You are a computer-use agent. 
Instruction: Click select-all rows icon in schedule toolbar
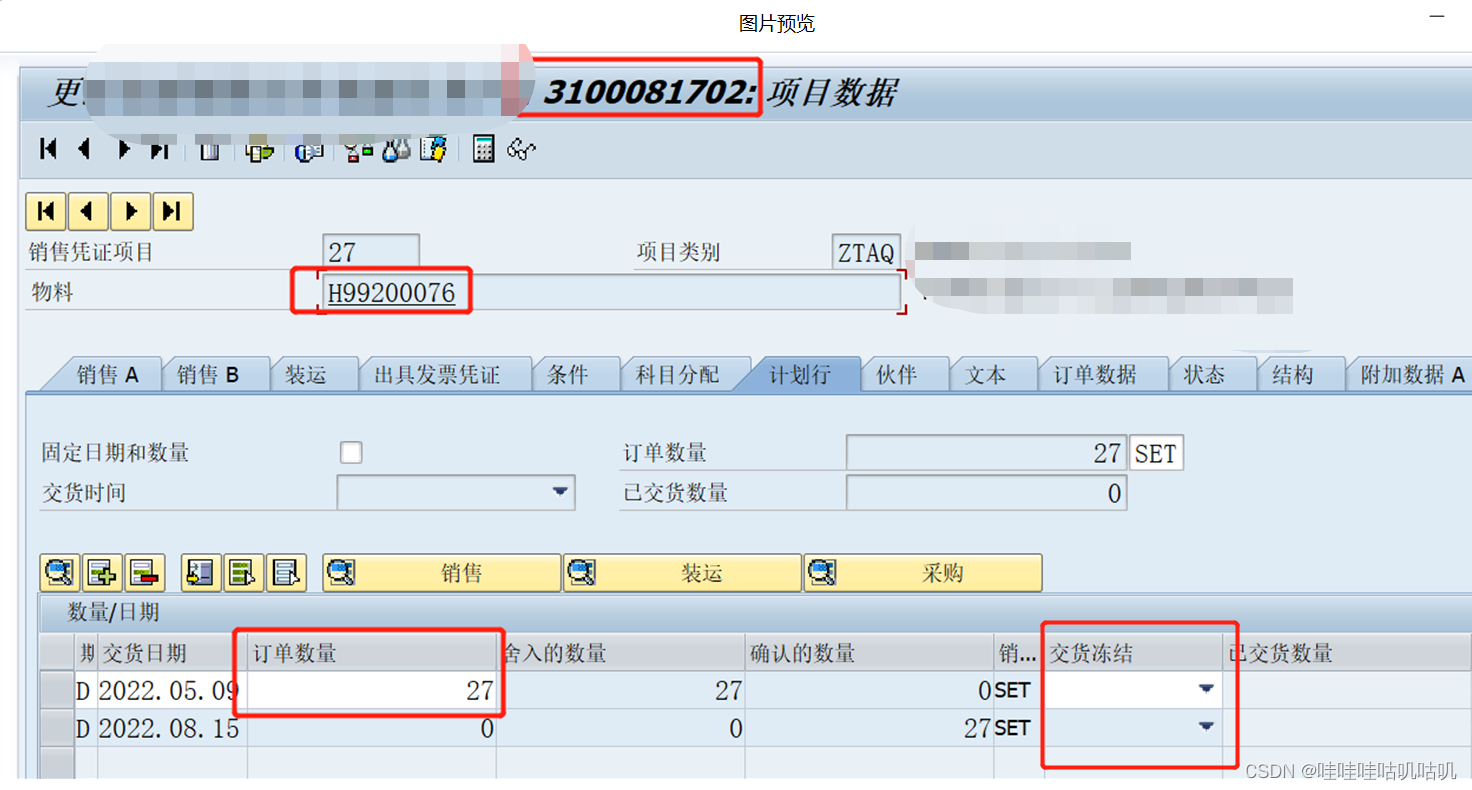tap(200, 573)
